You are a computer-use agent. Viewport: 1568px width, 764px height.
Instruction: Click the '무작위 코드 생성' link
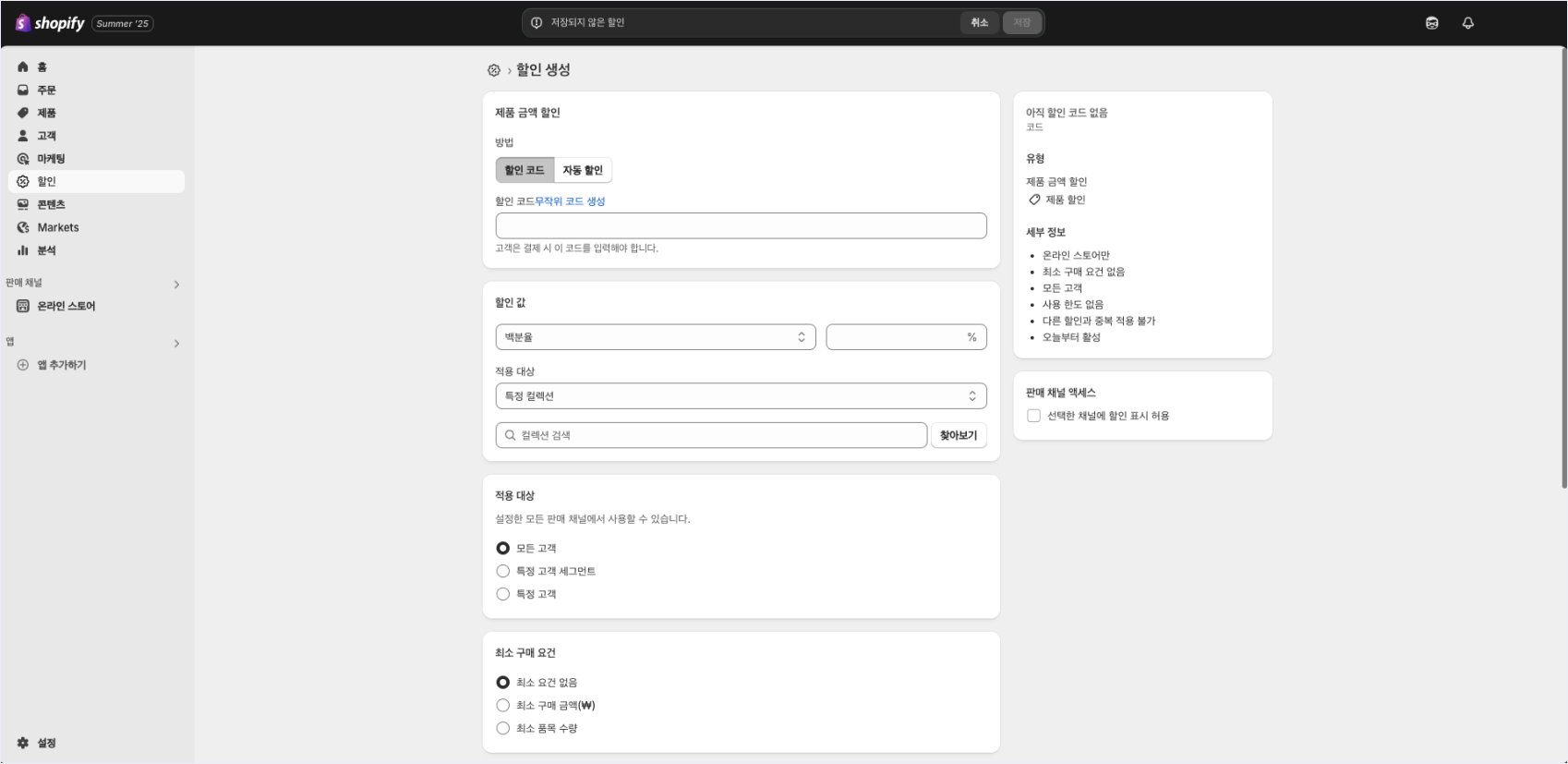point(570,201)
